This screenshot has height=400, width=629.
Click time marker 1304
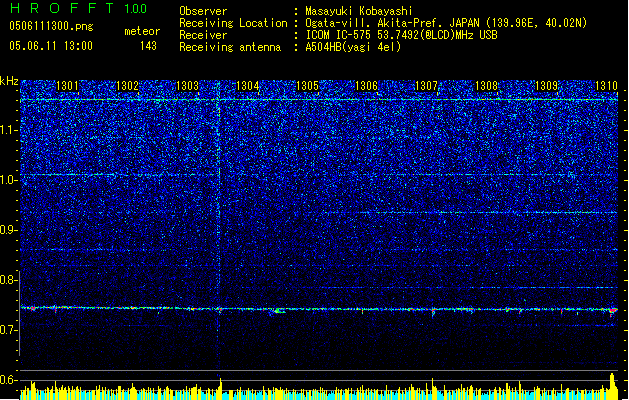pos(248,86)
